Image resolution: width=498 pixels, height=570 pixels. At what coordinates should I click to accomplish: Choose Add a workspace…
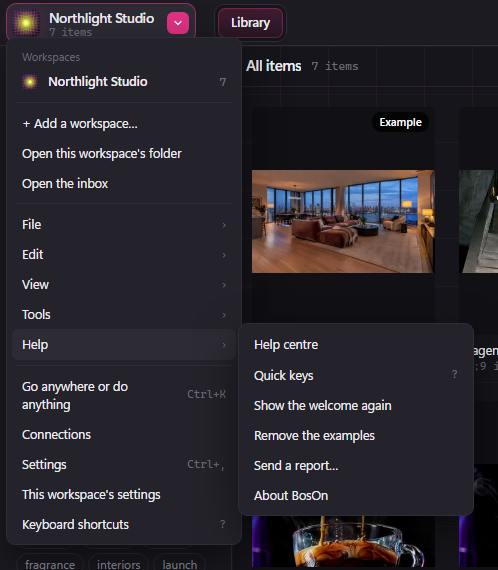tap(124, 124)
